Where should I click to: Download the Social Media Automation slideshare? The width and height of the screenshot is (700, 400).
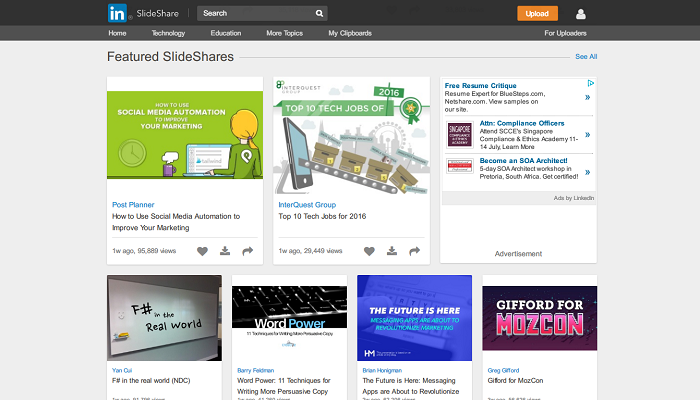tap(225, 251)
